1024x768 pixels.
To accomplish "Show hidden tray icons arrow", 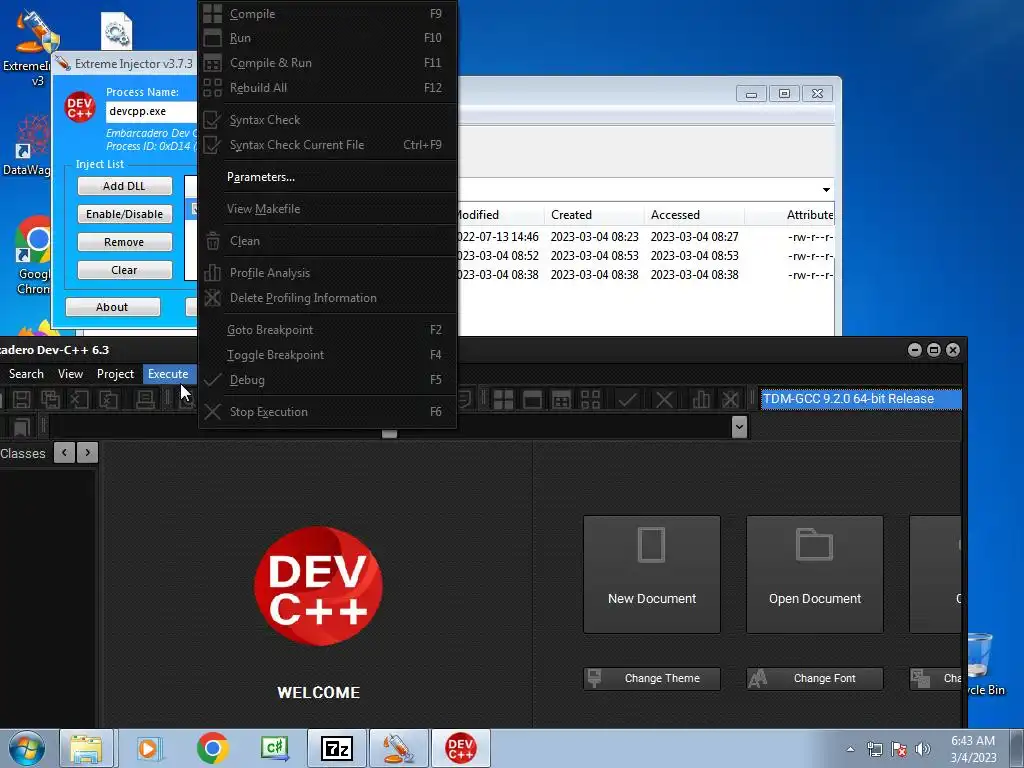I will pyautogui.click(x=850, y=749).
